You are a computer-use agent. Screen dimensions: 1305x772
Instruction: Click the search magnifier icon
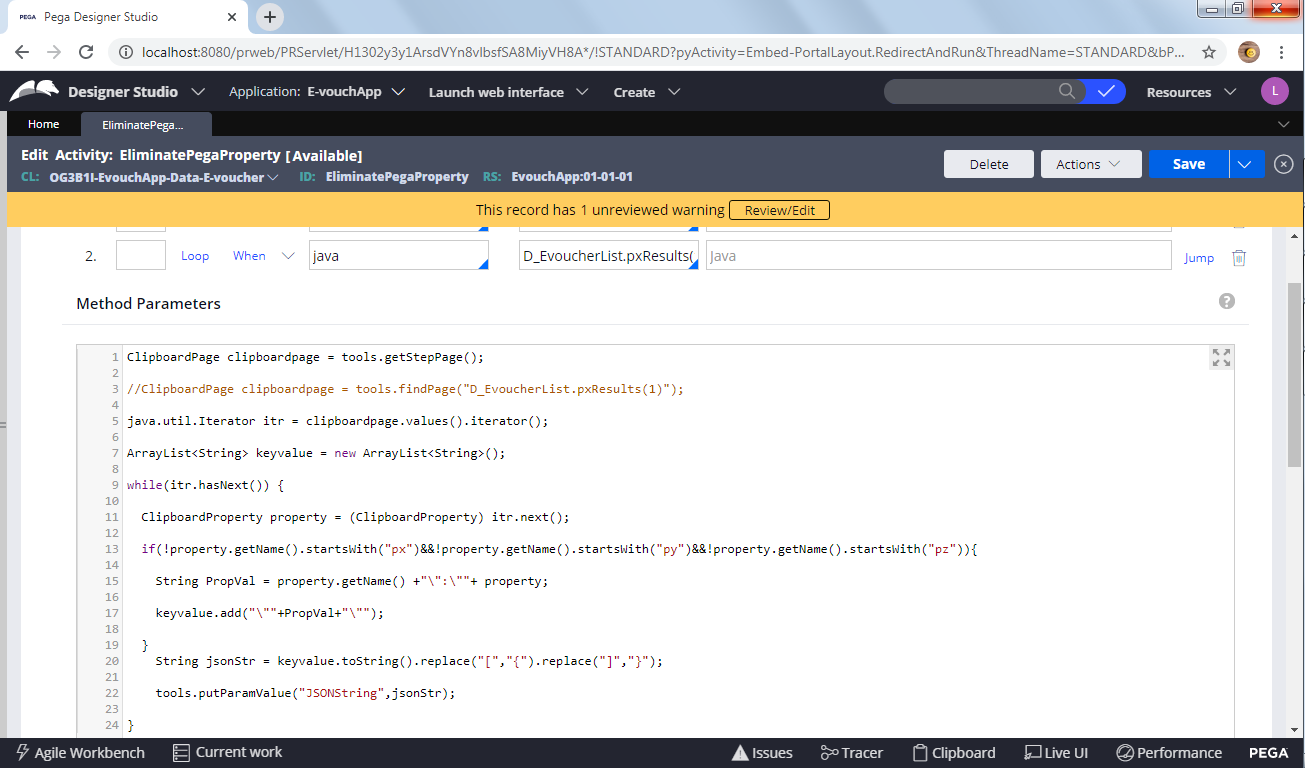pyautogui.click(x=1067, y=91)
